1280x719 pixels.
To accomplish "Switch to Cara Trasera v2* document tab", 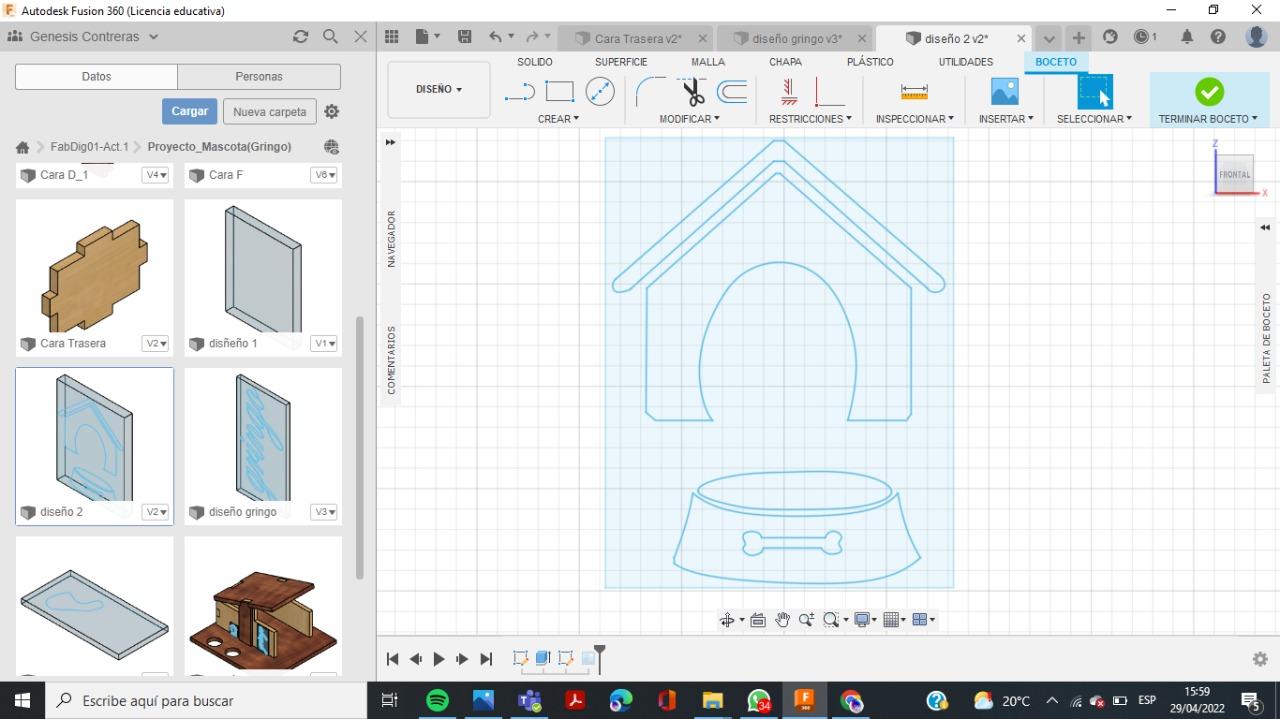I will (x=636, y=38).
